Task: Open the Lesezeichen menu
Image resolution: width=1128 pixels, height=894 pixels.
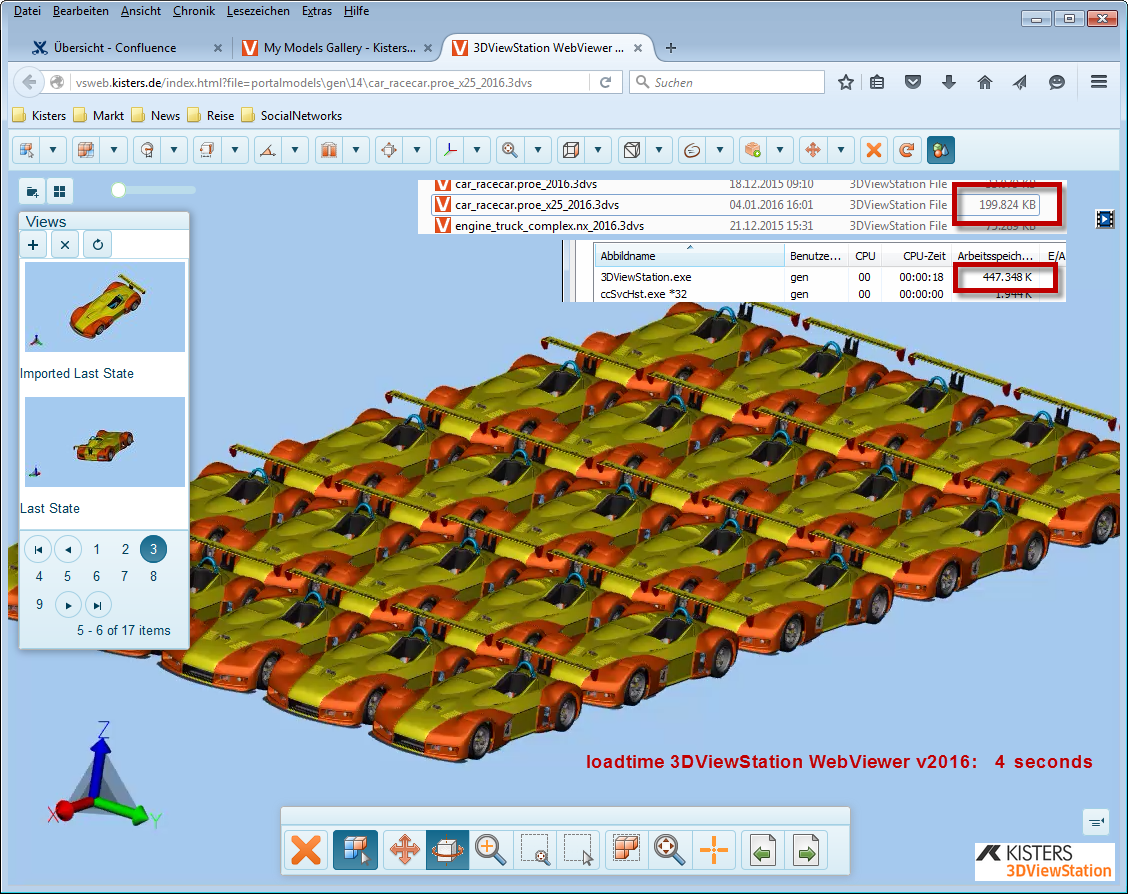Action: [x=258, y=11]
